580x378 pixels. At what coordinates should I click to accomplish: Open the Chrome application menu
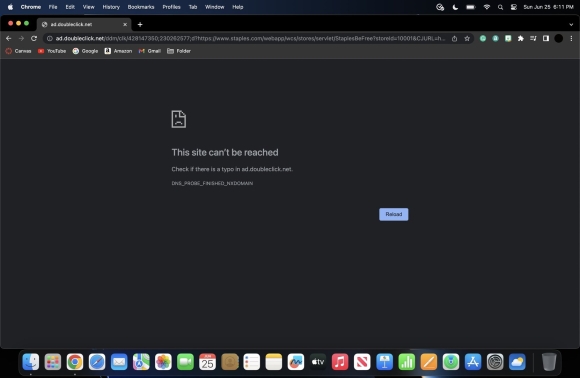point(31,7)
